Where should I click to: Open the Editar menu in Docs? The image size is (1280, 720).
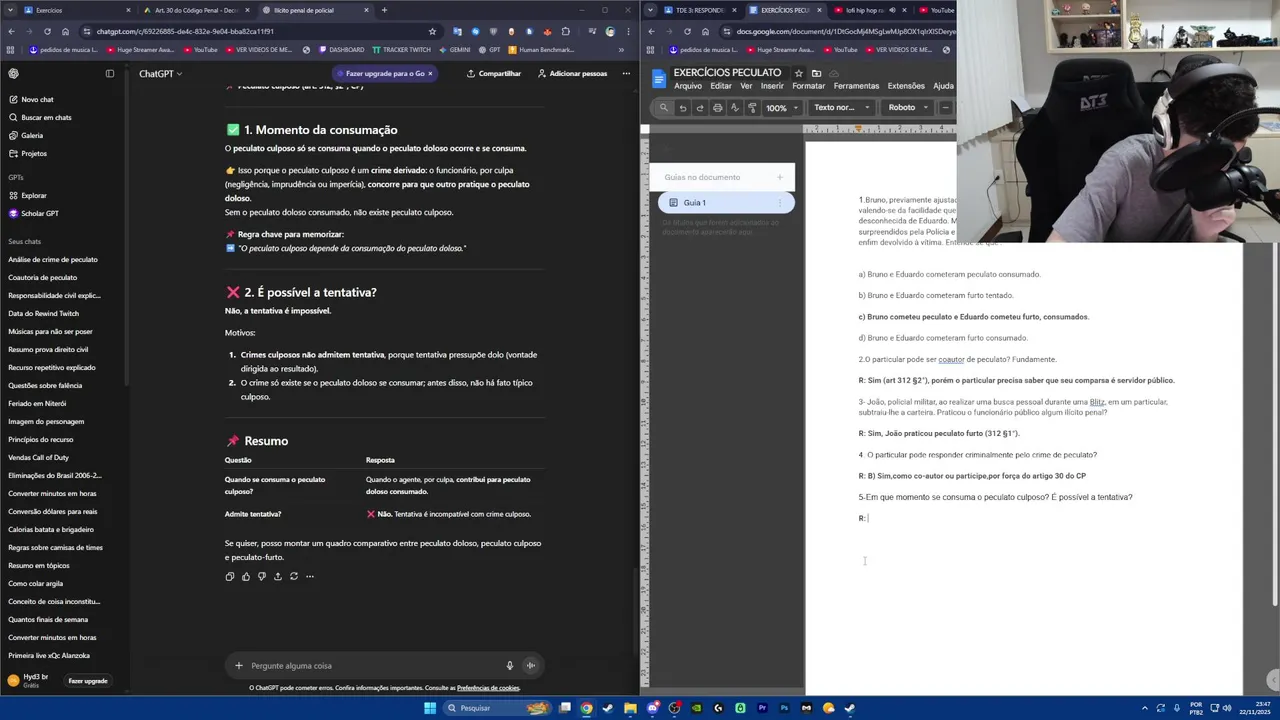pos(721,86)
